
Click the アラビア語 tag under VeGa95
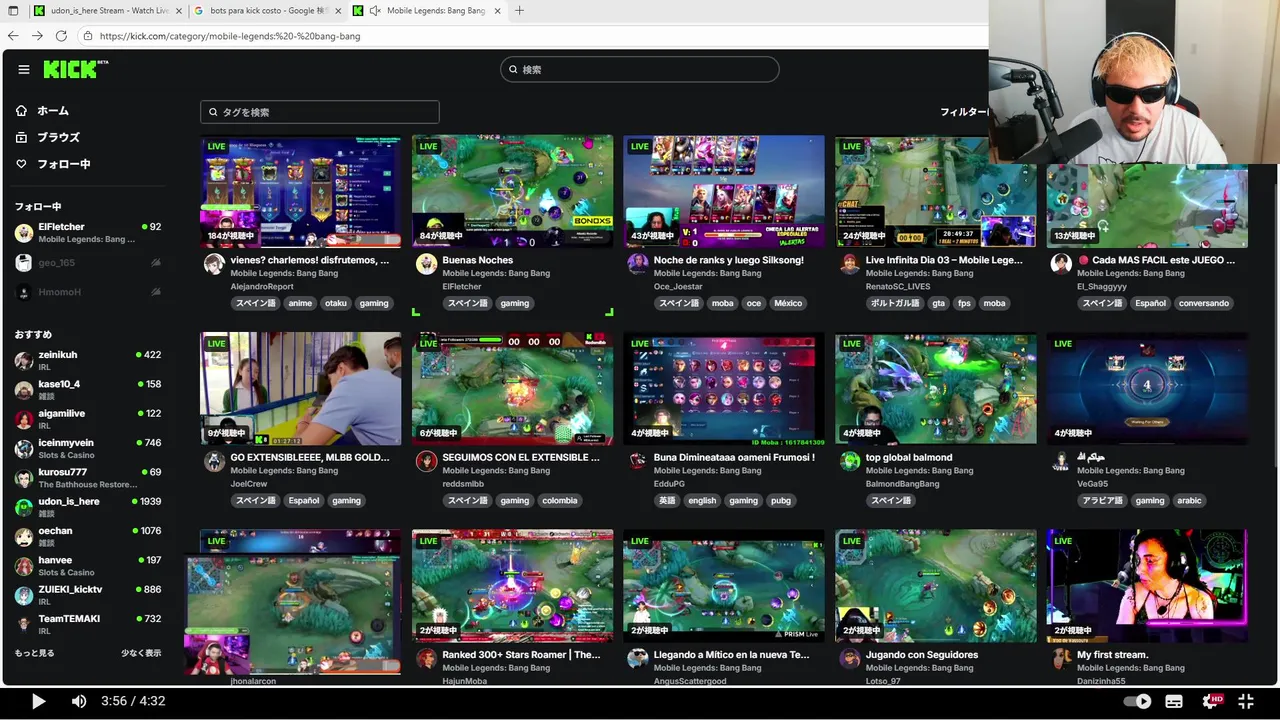pyautogui.click(x=1103, y=501)
